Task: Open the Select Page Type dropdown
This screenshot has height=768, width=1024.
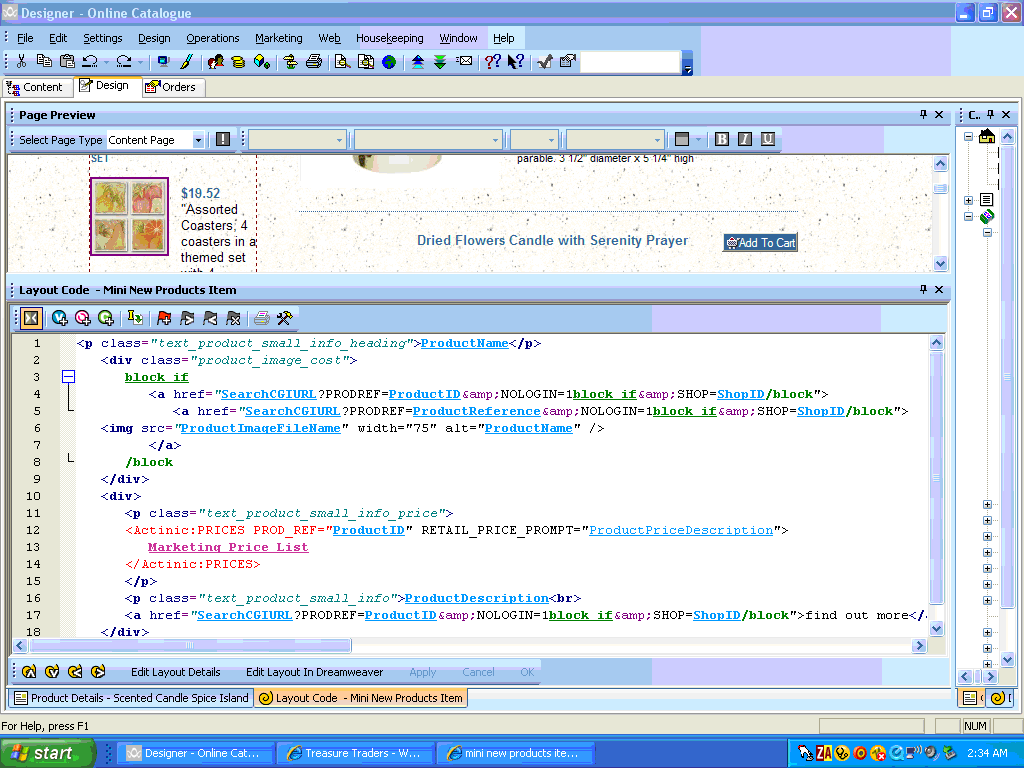Action: [x=198, y=140]
